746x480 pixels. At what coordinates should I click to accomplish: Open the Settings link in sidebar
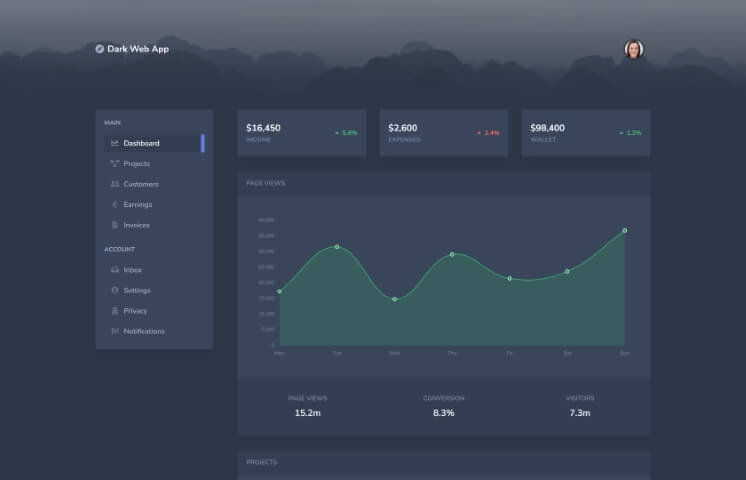[x=155, y=290]
